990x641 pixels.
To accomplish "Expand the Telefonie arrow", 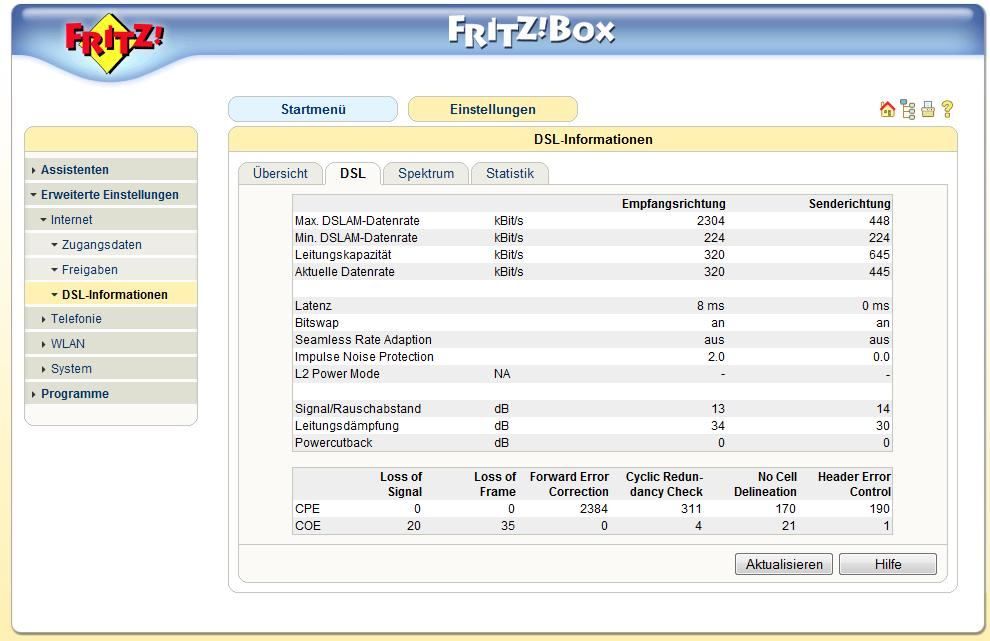I will pyautogui.click(x=43, y=320).
